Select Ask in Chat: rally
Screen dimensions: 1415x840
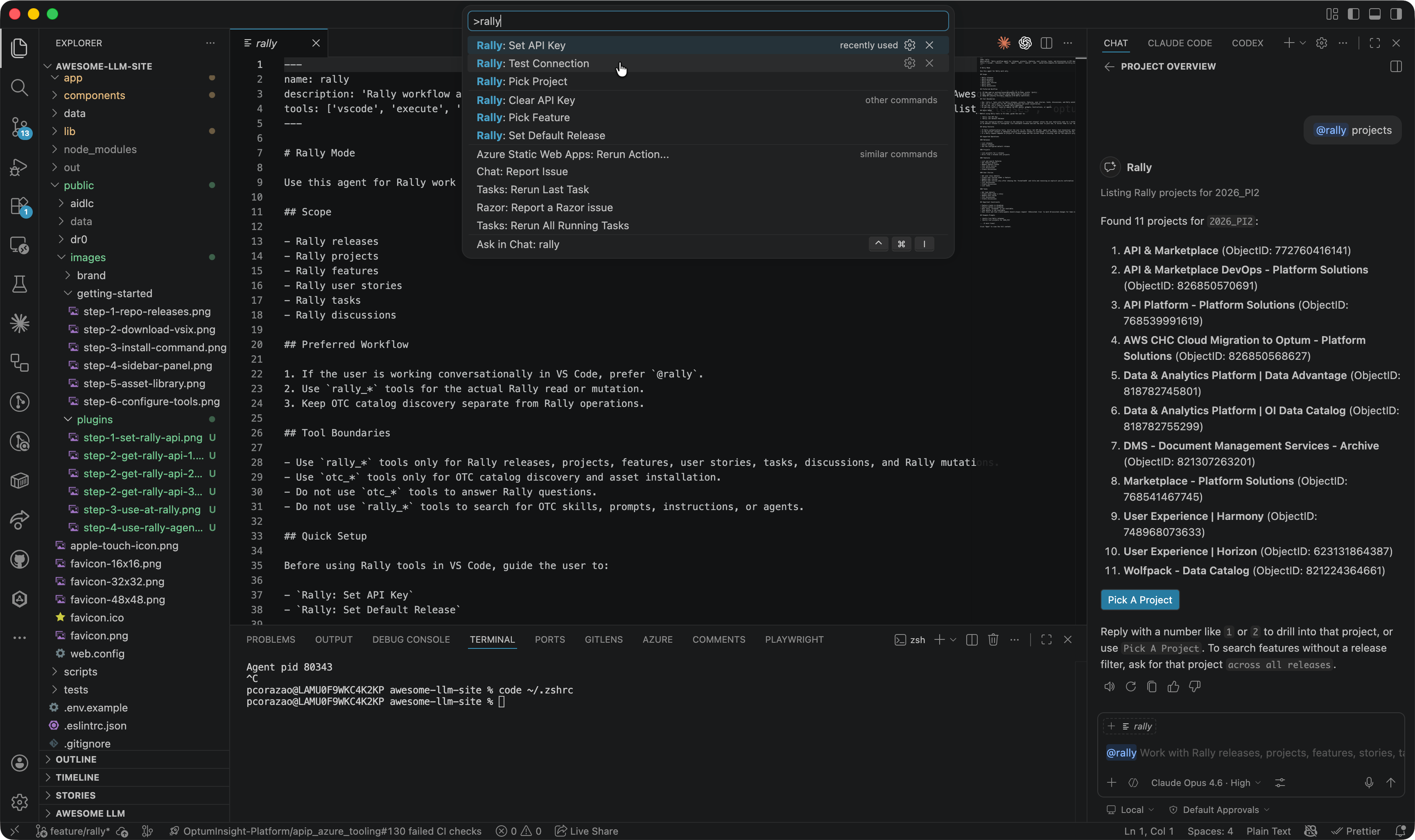tap(707, 244)
